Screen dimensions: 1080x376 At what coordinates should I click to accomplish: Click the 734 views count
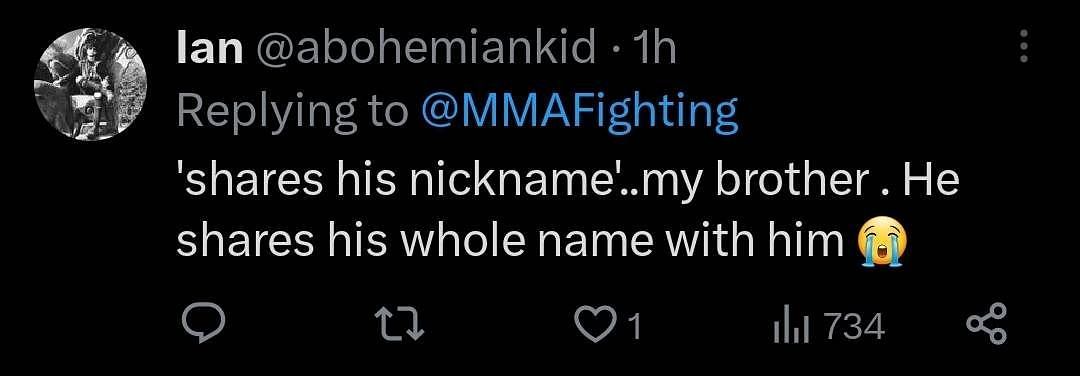pos(854,327)
